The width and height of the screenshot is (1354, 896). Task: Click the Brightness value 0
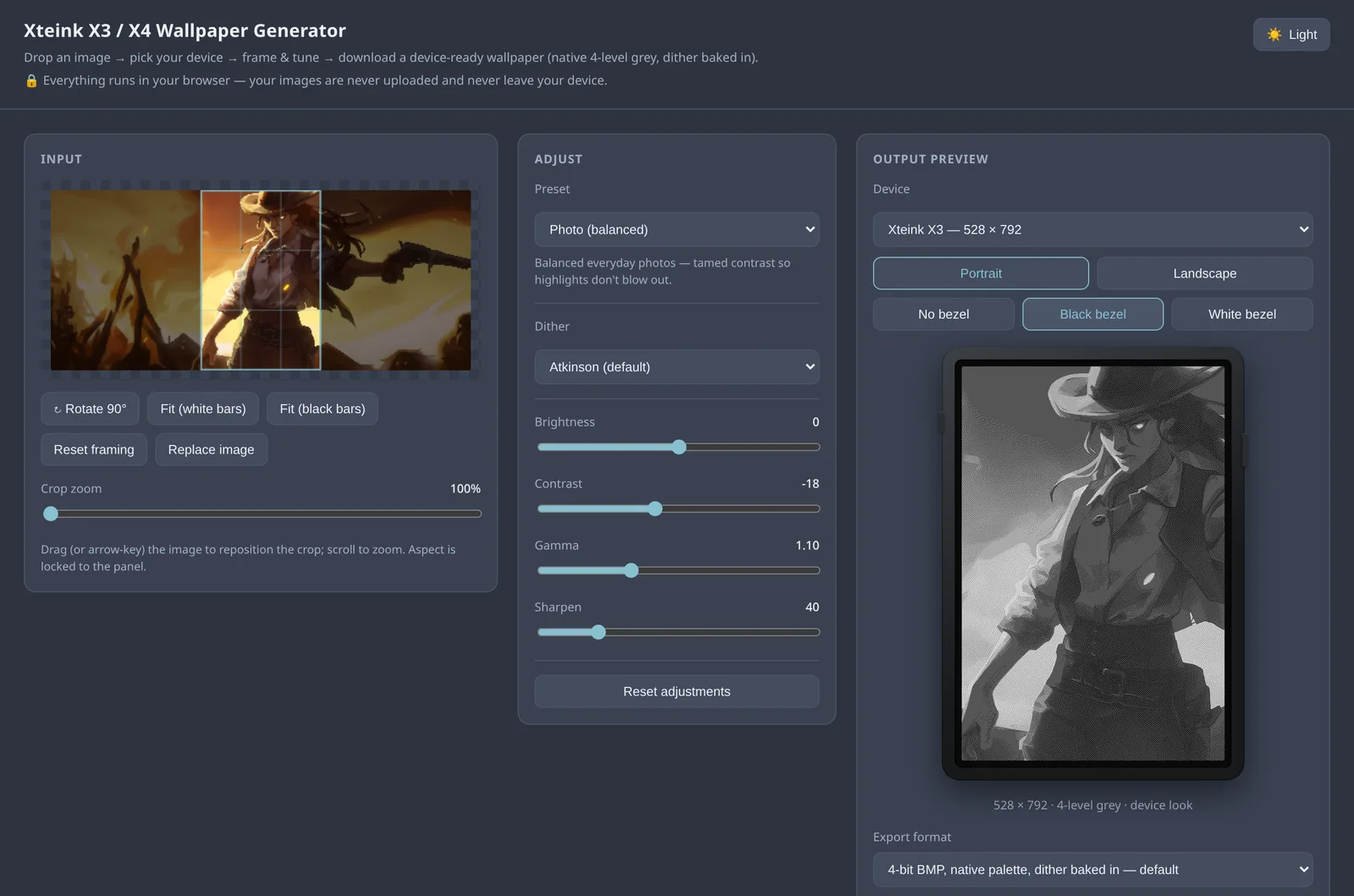click(816, 422)
